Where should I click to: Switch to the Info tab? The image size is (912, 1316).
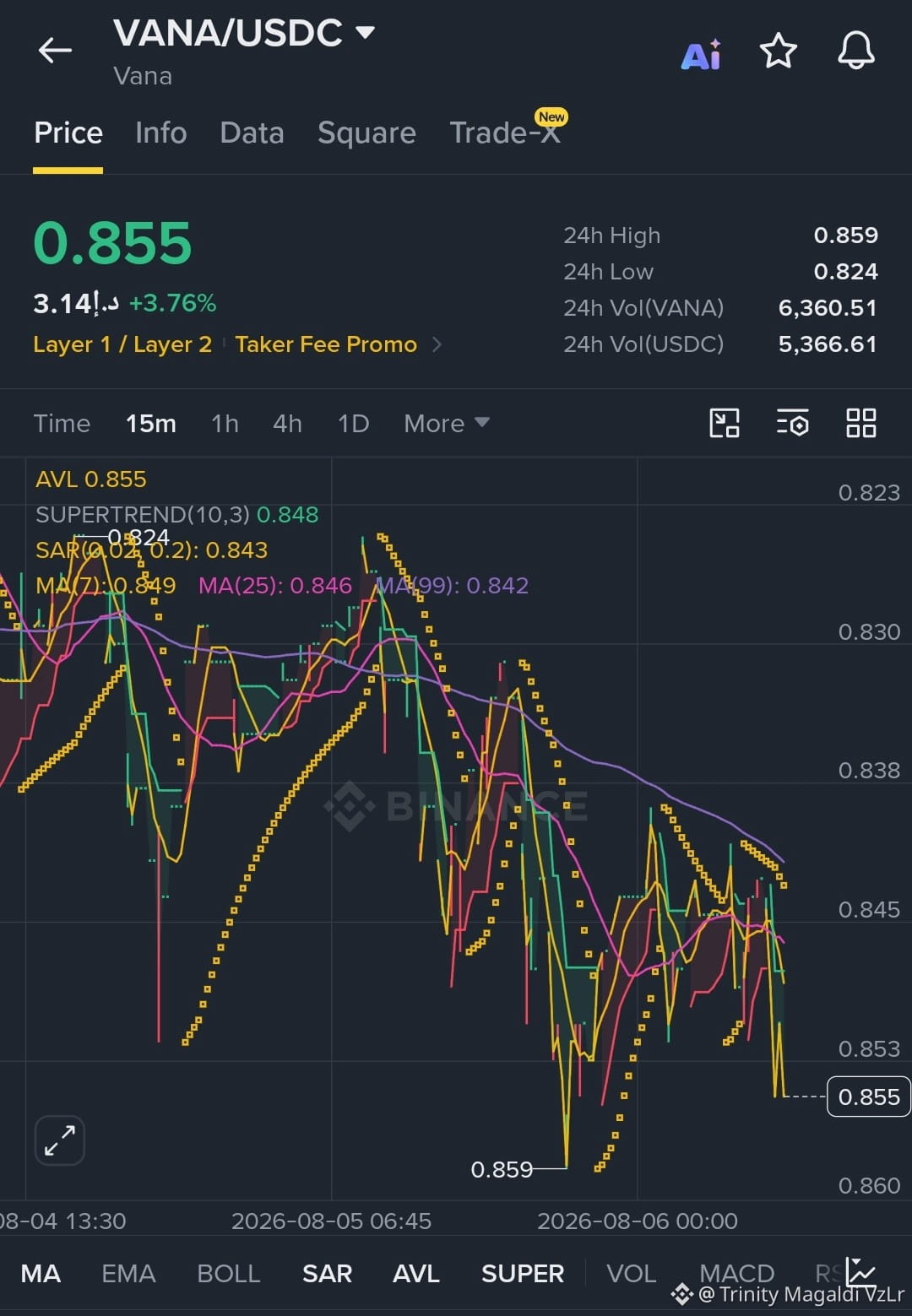tap(160, 133)
